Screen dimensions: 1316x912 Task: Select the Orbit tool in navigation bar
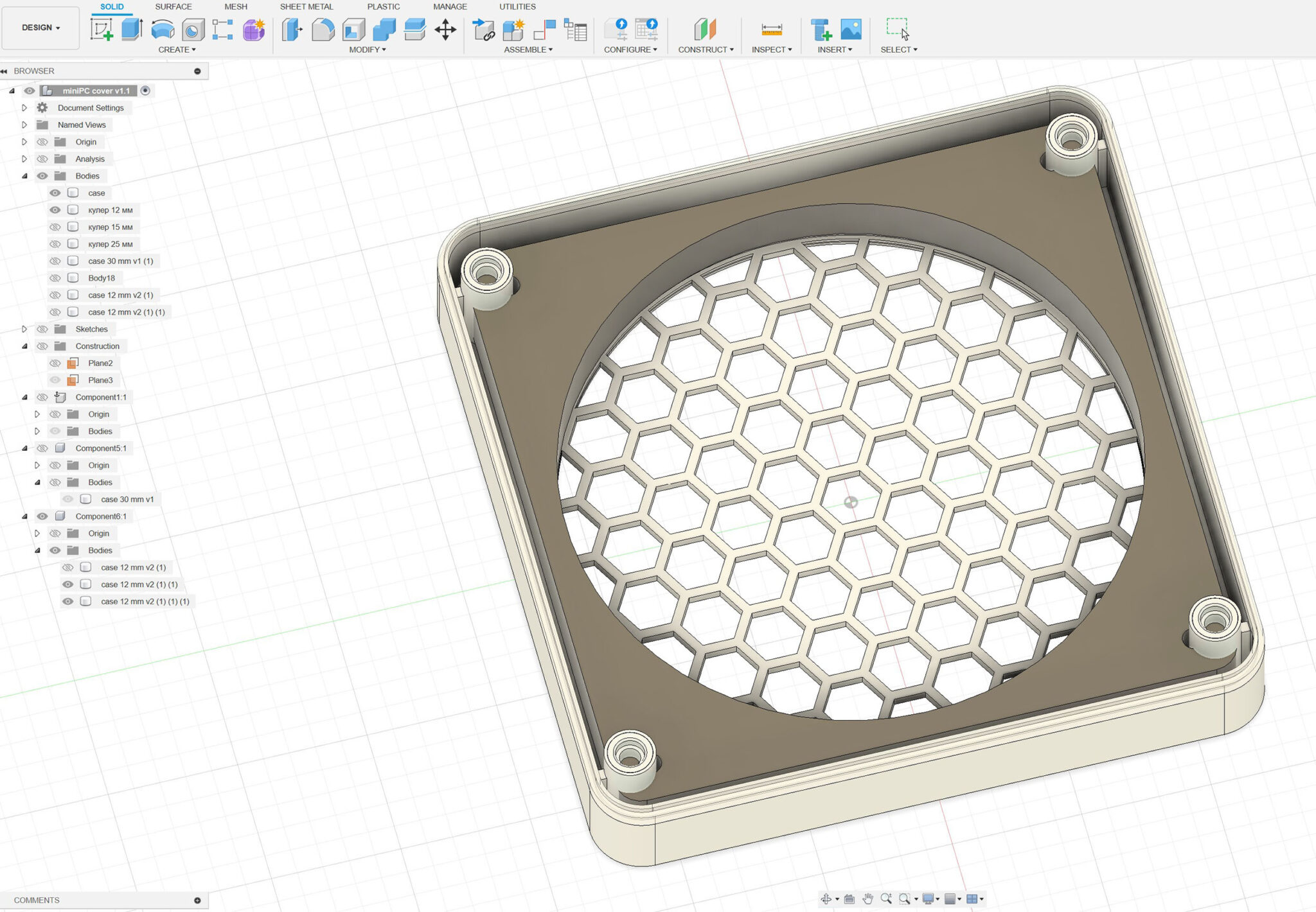click(826, 899)
